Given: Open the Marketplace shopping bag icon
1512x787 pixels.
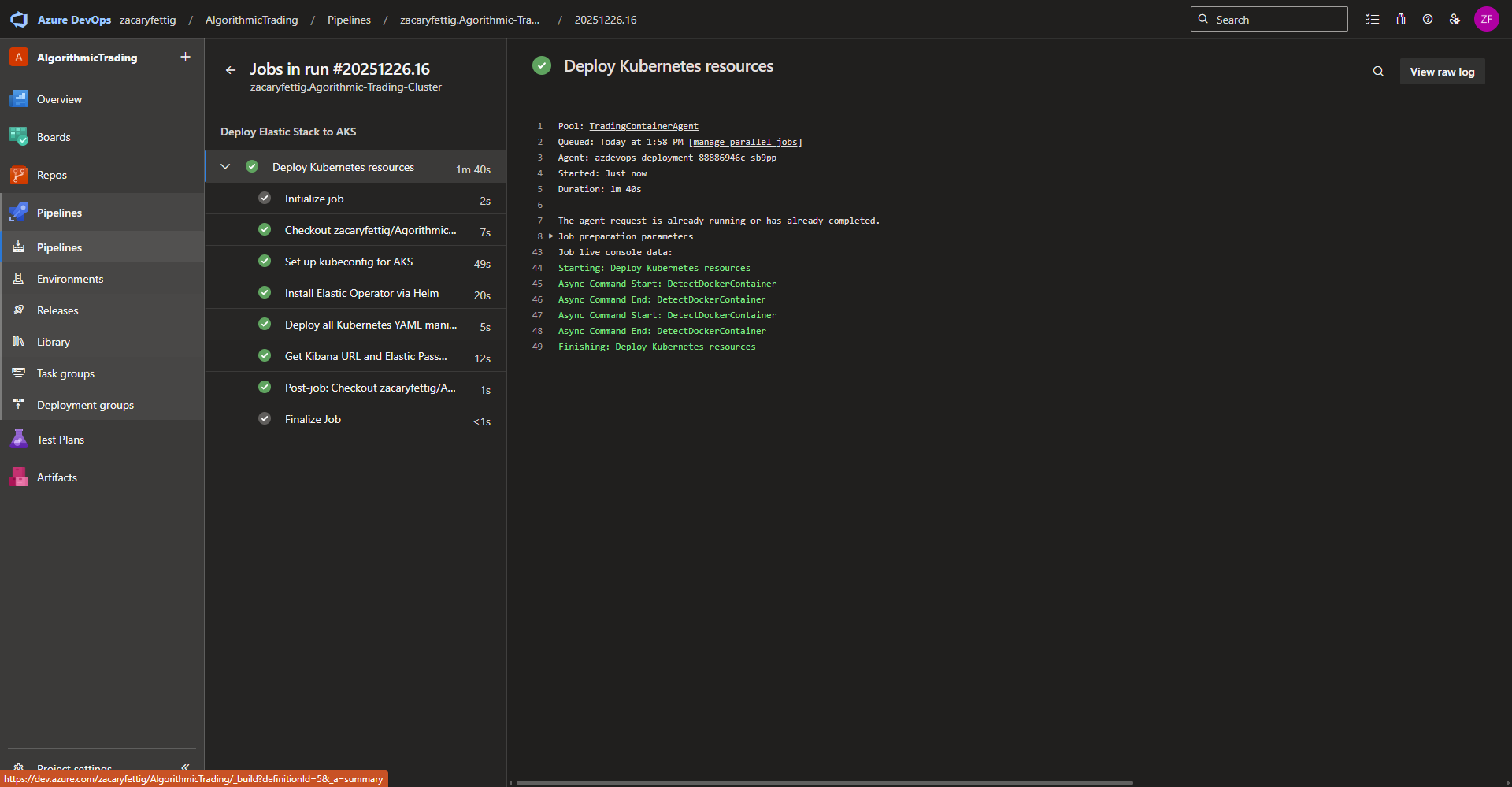Looking at the screenshot, I should click(x=1401, y=20).
